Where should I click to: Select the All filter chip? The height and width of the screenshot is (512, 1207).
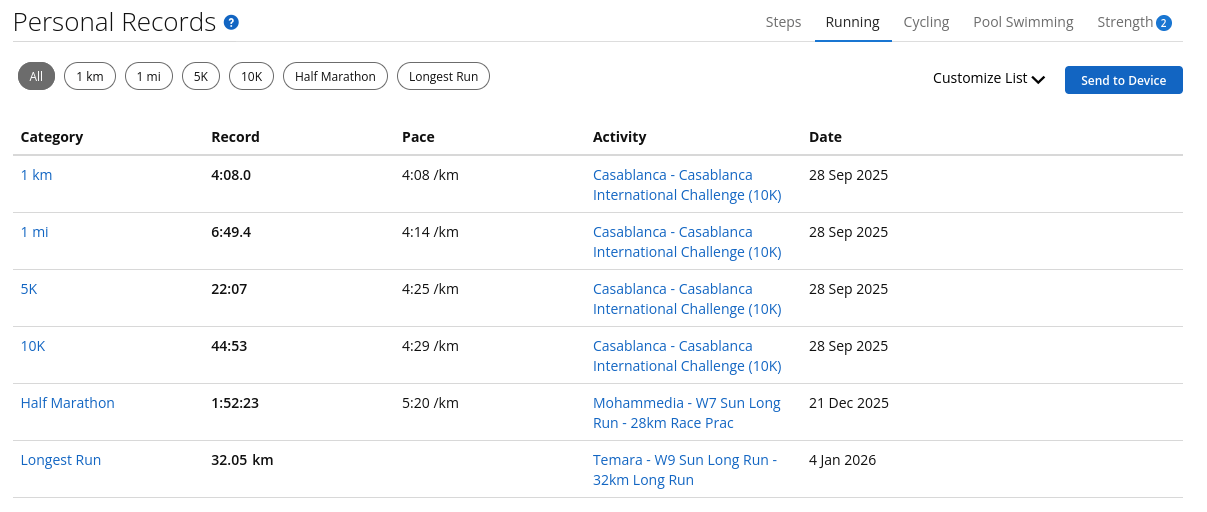pyautogui.click(x=36, y=77)
